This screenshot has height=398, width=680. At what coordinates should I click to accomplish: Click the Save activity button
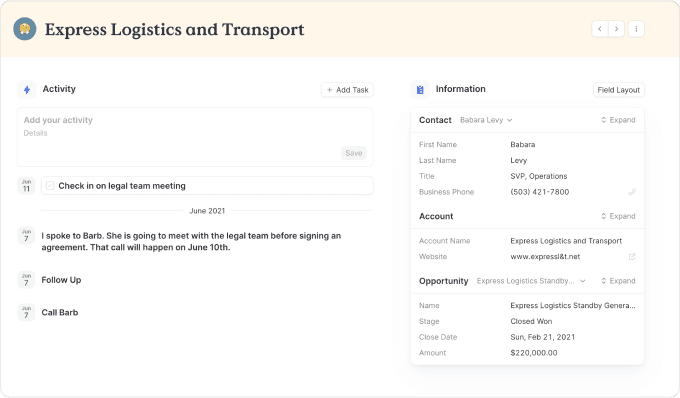(x=353, y=153)
